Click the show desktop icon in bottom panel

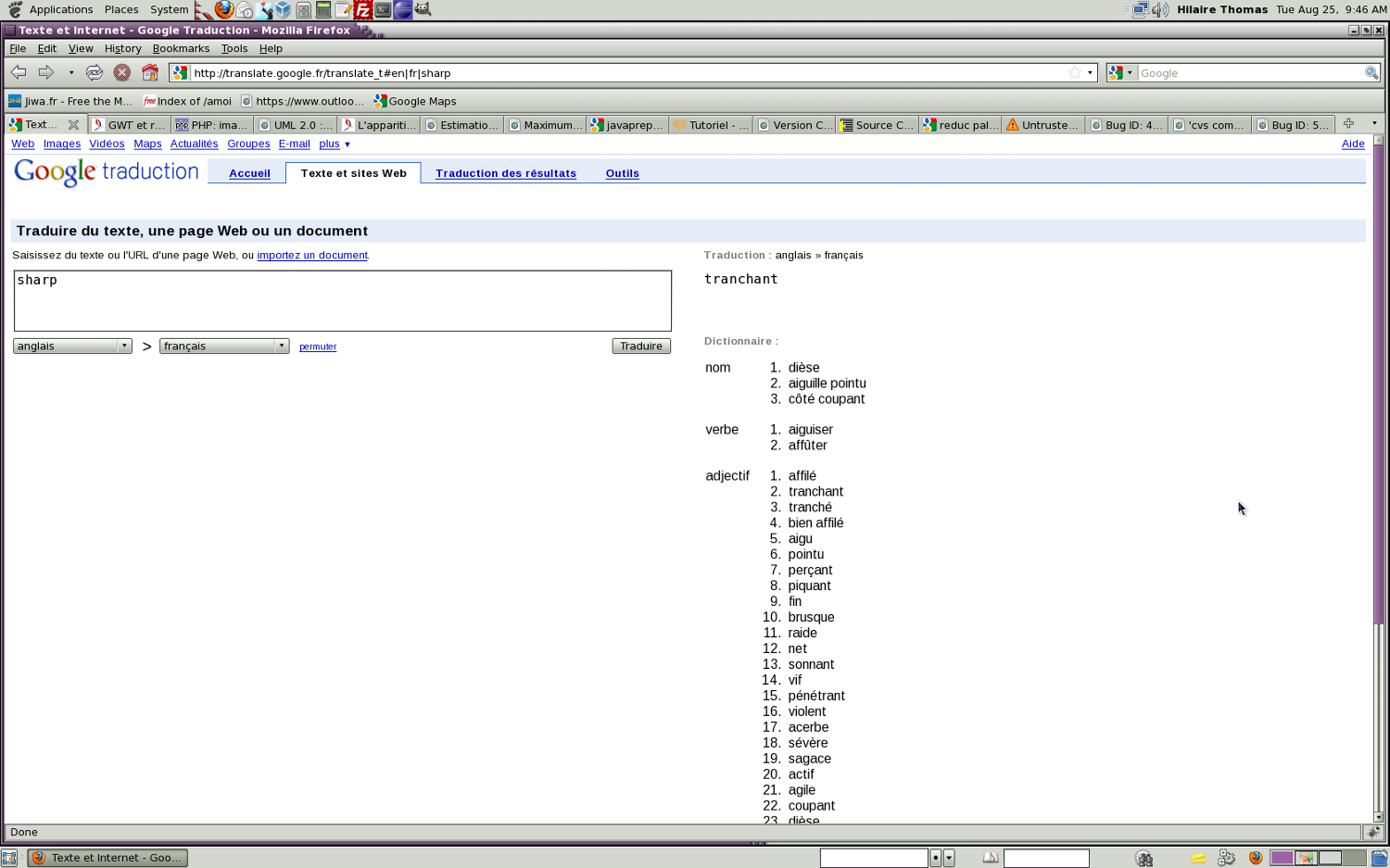coord(9,858)
